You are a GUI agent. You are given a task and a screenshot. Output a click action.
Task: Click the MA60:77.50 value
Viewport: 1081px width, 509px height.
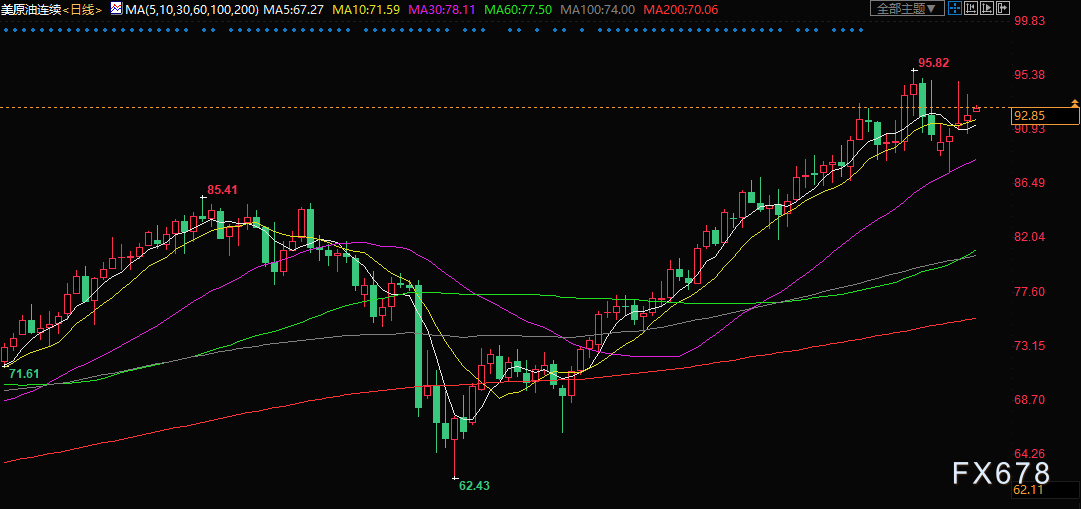point(518,10)
